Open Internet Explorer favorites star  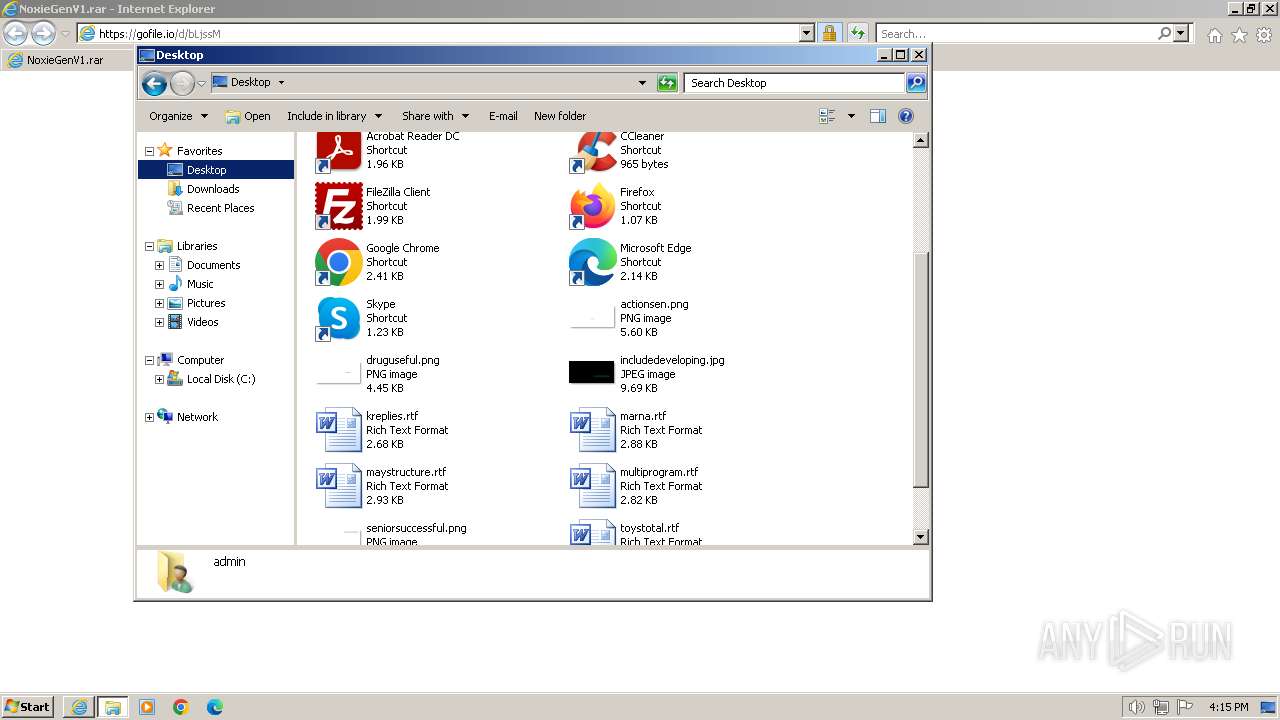[x=1239, y=35]
